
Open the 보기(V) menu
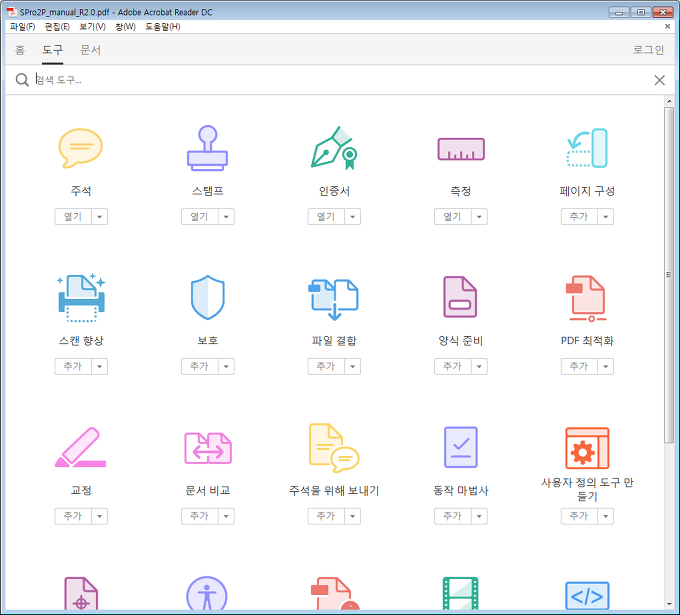coord(92,26)
